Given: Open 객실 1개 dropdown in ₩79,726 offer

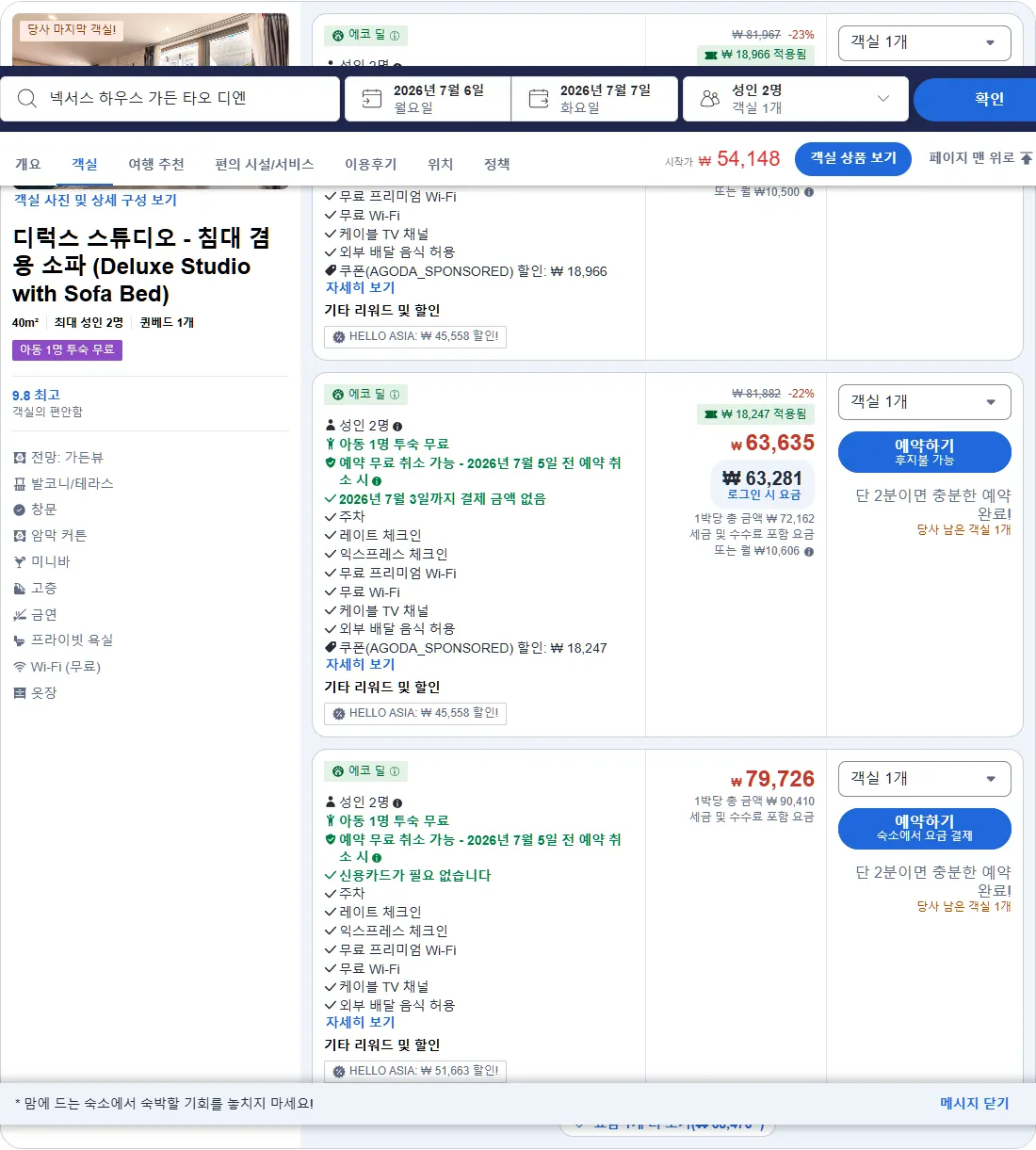Looking at the screenshot, I should [924, 779].
